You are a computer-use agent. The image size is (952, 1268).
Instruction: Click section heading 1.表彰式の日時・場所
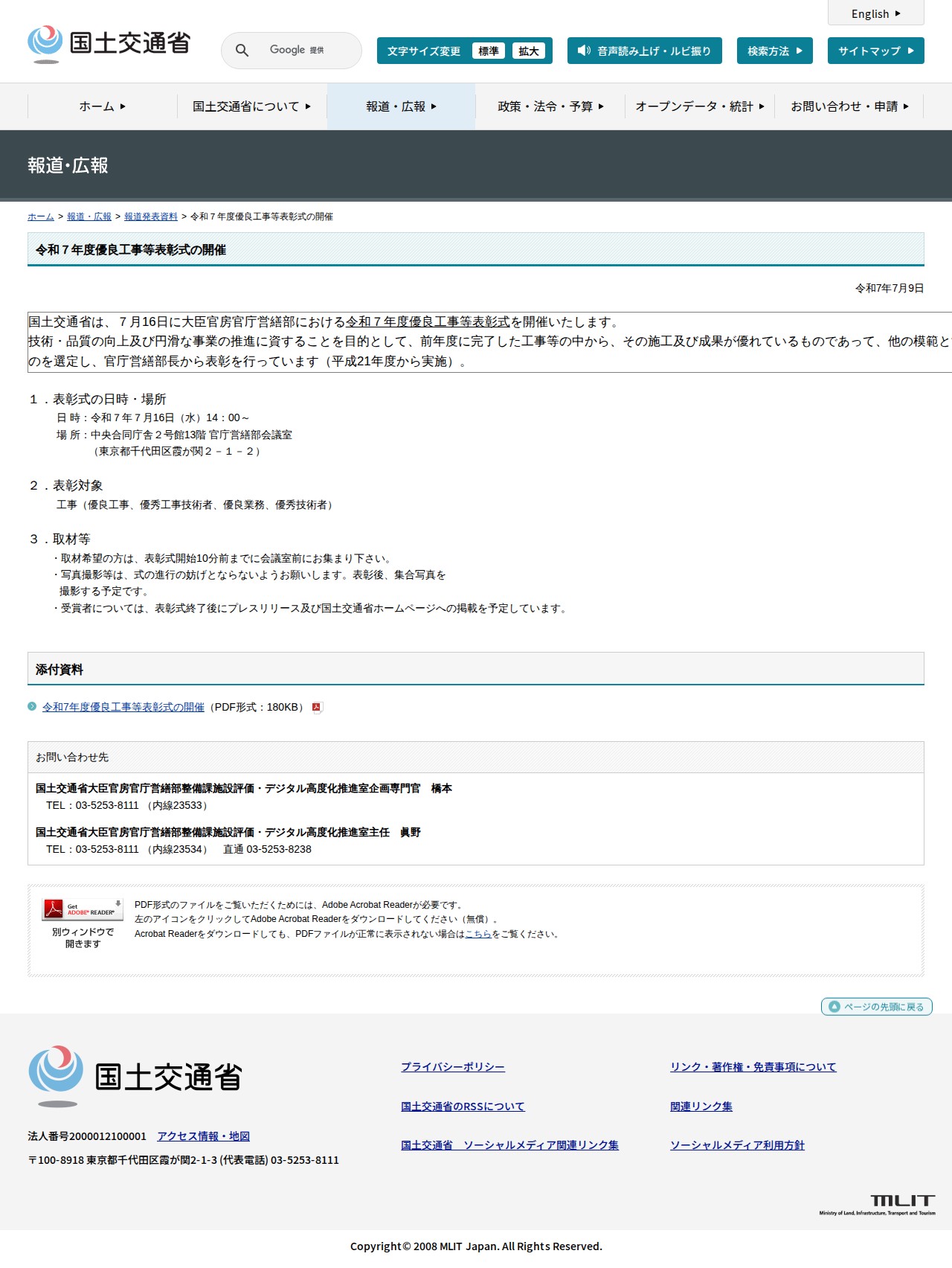[x=97, y=400]
